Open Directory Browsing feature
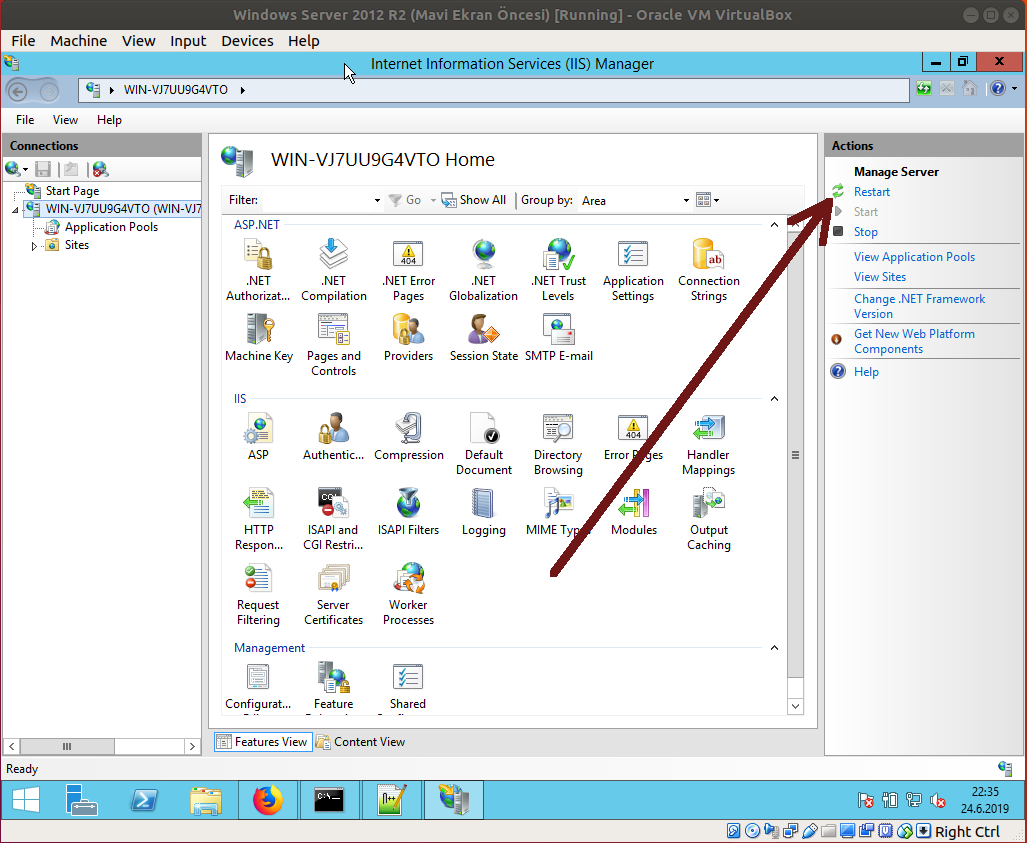Image resolution: width=1027 pixels, height=843 pixels. pos(558,444)
